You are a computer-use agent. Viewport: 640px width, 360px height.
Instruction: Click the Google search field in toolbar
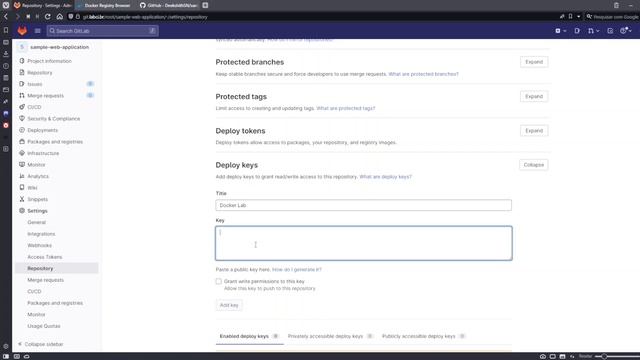(x=612, y=17)
